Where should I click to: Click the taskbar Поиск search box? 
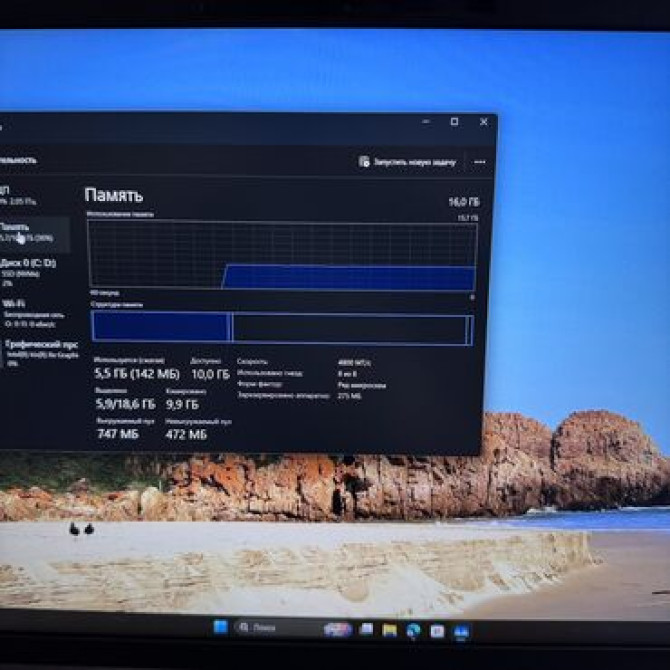[x=276, y=627]
